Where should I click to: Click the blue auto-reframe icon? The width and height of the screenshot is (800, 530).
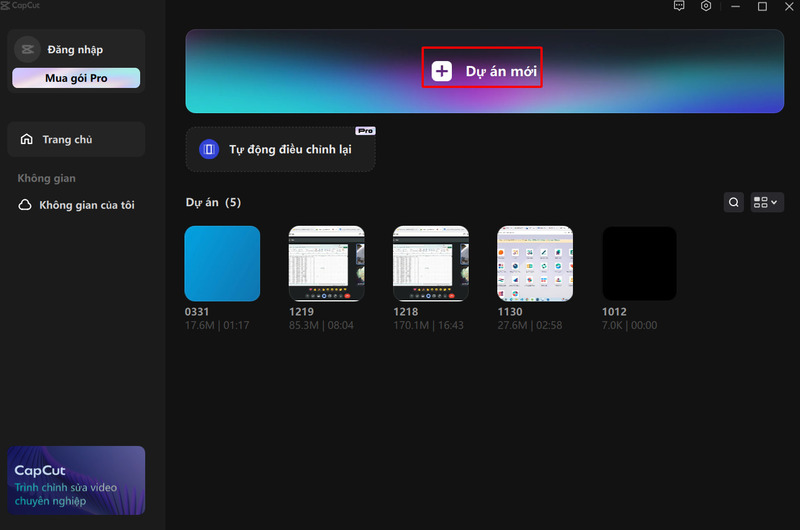pos(209,149)
